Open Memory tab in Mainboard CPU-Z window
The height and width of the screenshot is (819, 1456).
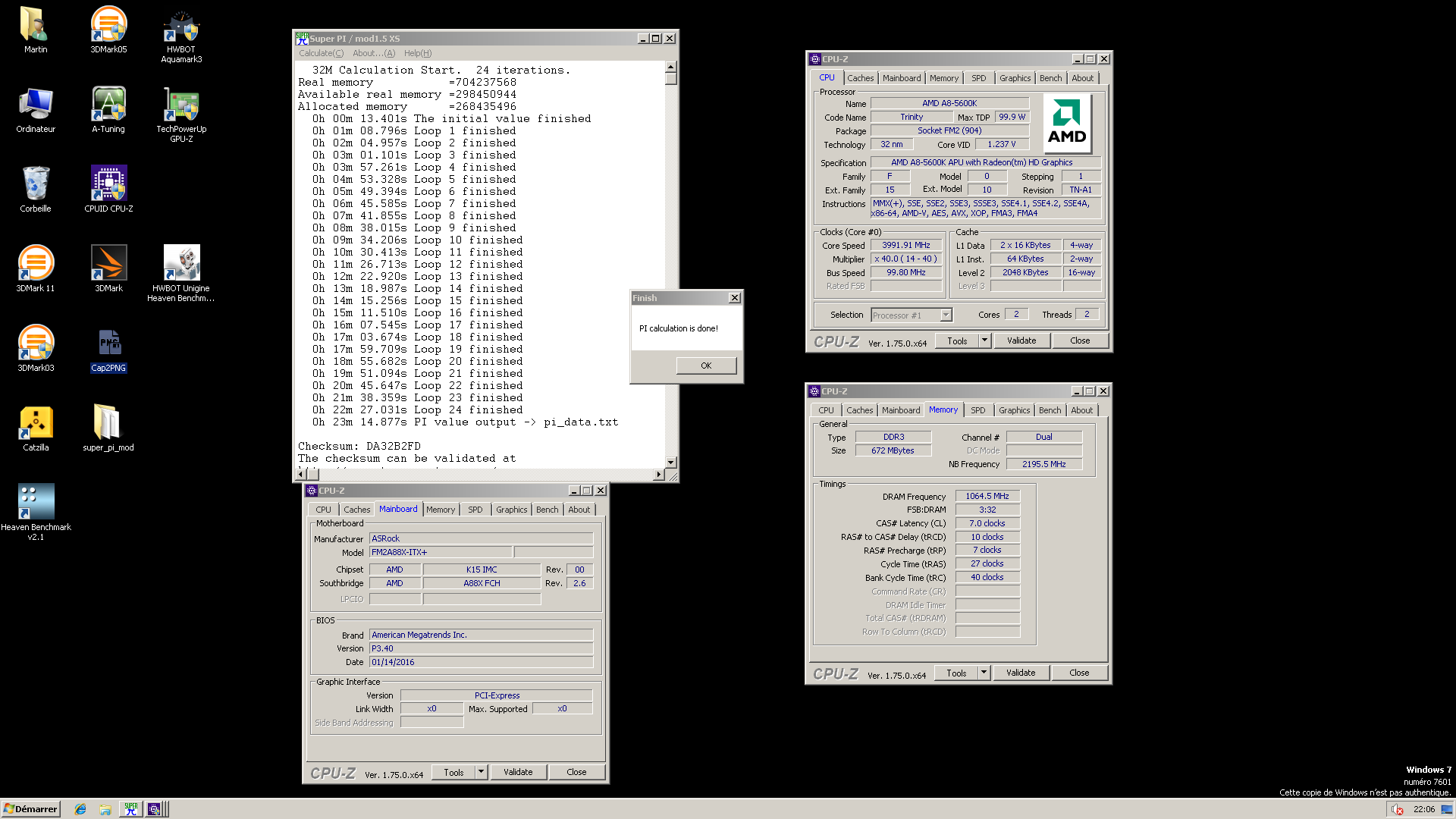coord(441,510)
